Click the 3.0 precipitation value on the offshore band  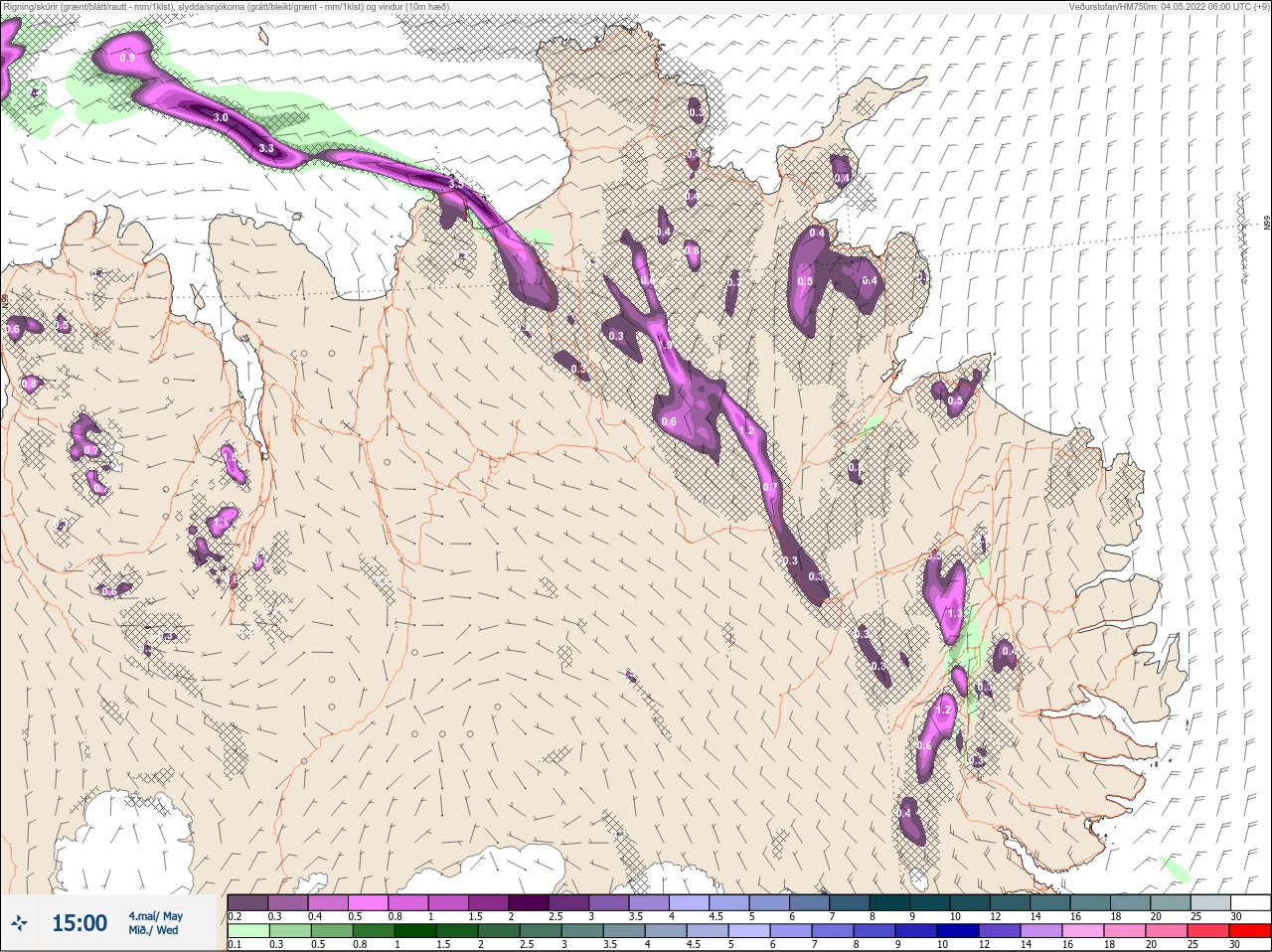click(221, 117)
